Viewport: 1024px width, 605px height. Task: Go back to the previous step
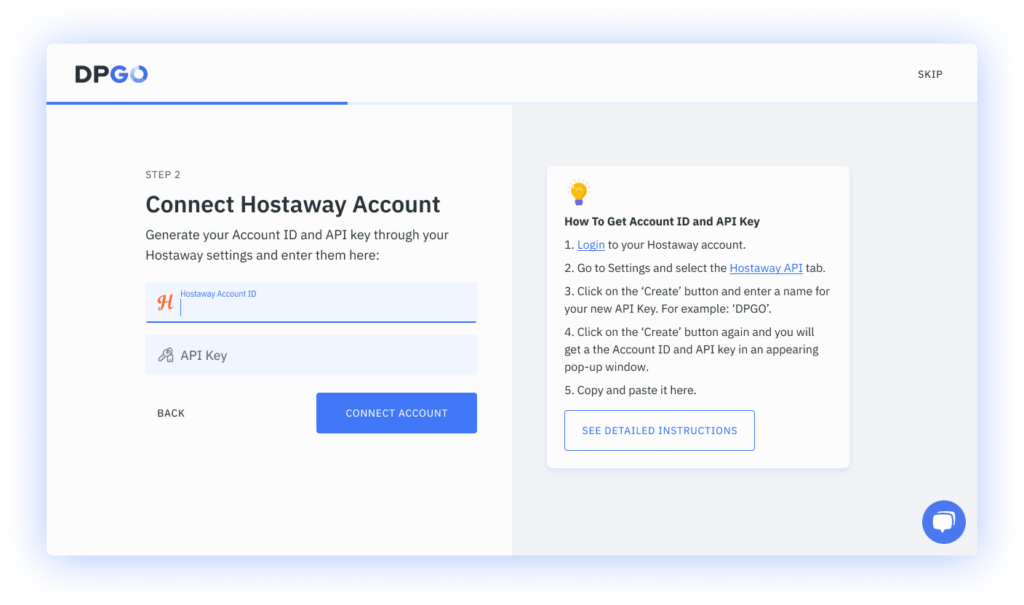click(x=171, y=413)
